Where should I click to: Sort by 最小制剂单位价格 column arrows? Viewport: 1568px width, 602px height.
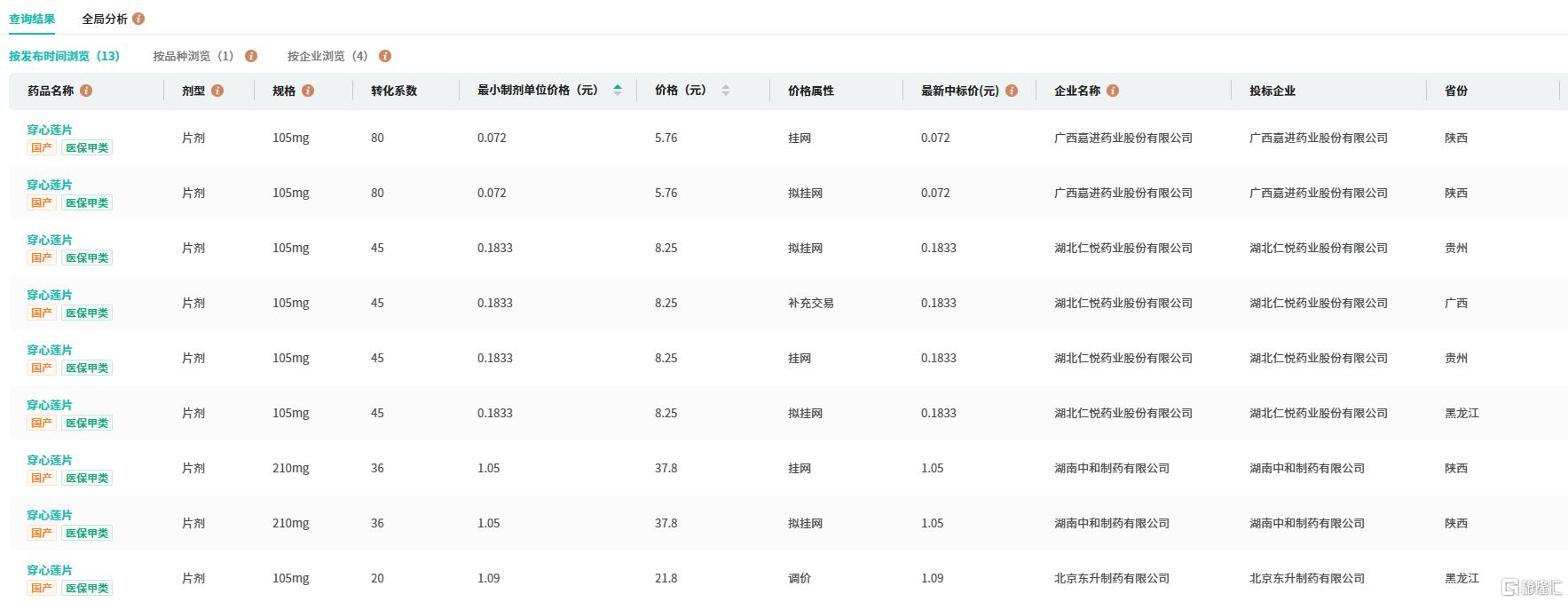pos(618,91)
